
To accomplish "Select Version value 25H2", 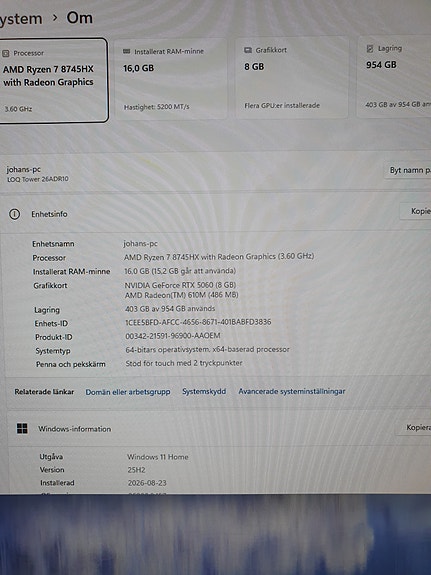I will pos(136,470).
